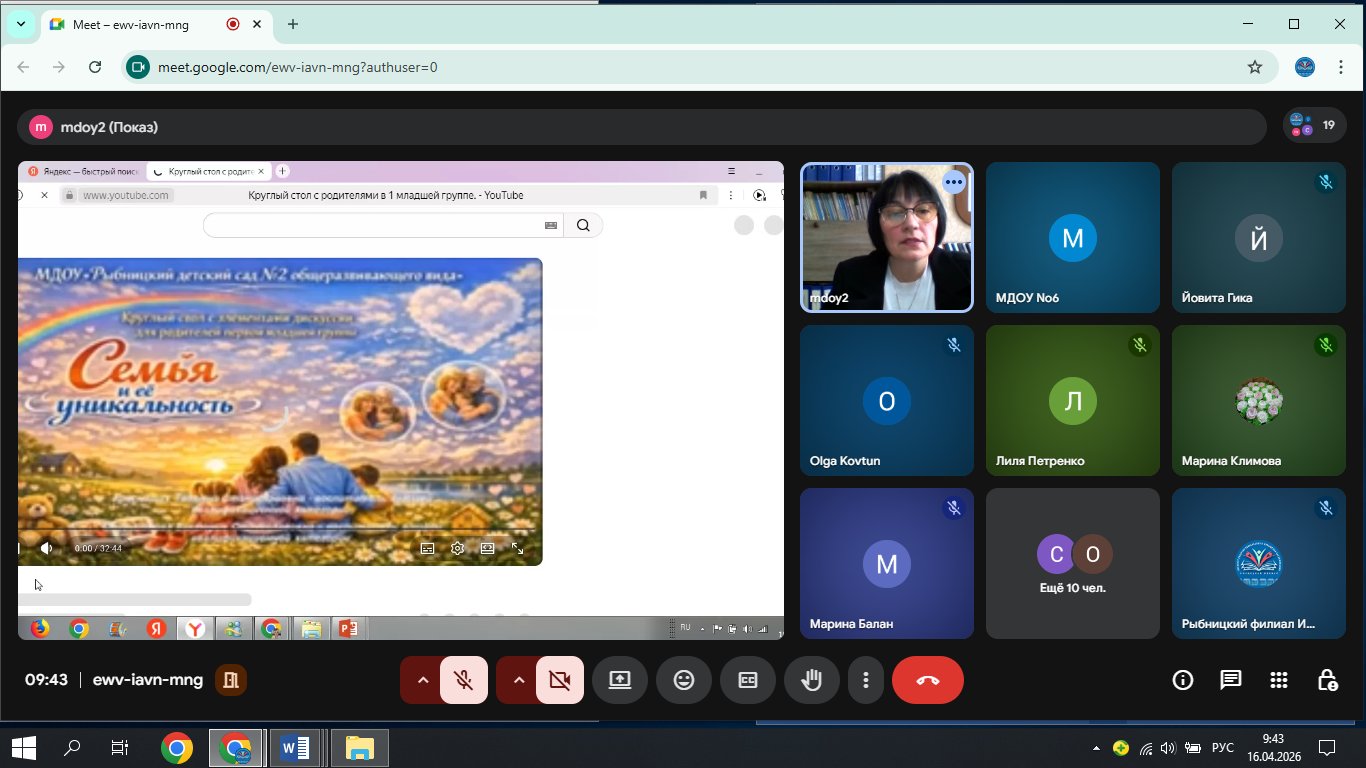Raise hand in the meeting
1366x768 pixels.
click(811, 680)
